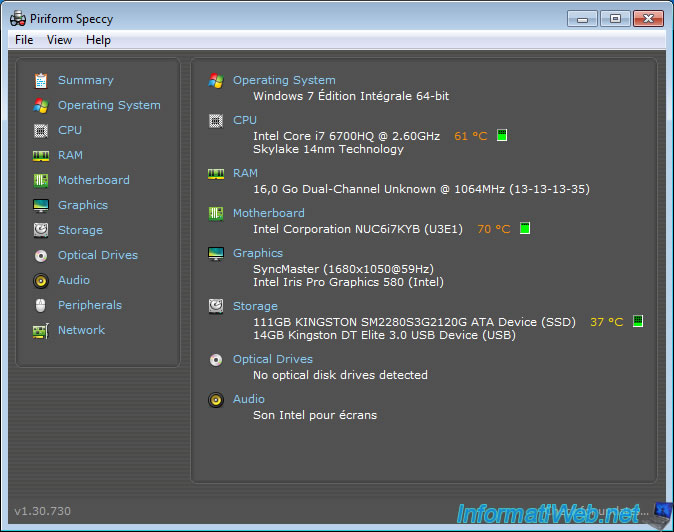Open the View menu
The width and height of the screenshot is (674, 532).
[59, 40]
